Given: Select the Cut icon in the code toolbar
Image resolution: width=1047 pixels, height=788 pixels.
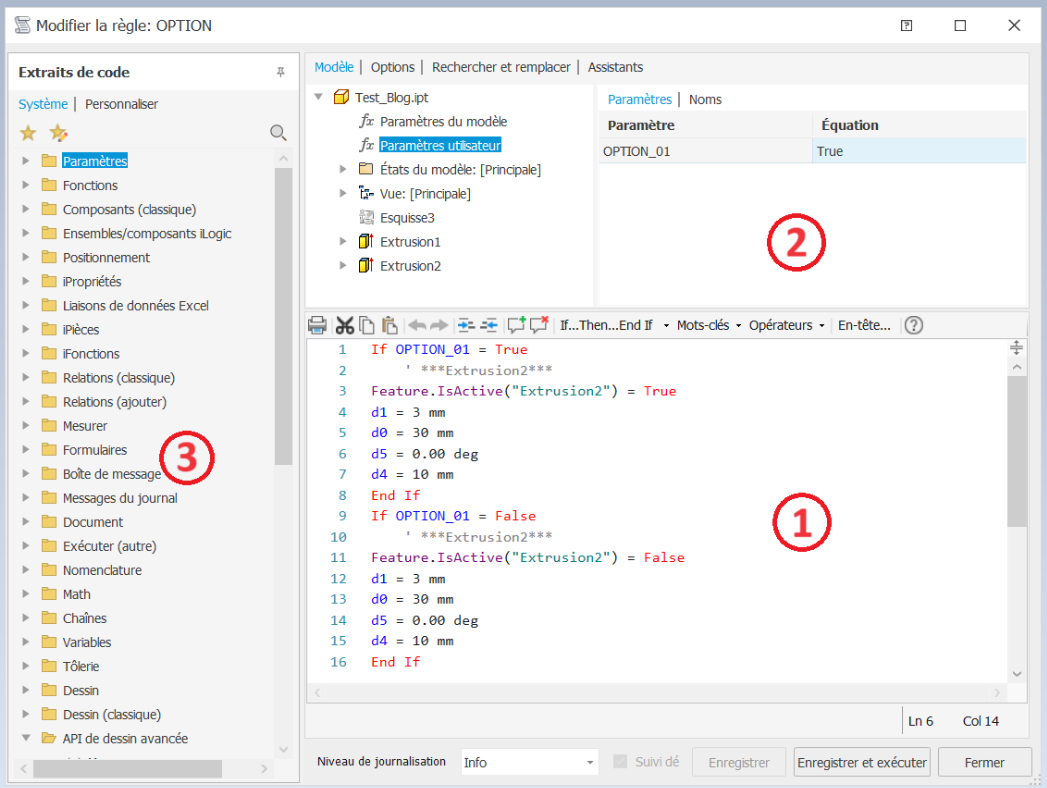Looking at the screenshot, I should tap(344, 325).
